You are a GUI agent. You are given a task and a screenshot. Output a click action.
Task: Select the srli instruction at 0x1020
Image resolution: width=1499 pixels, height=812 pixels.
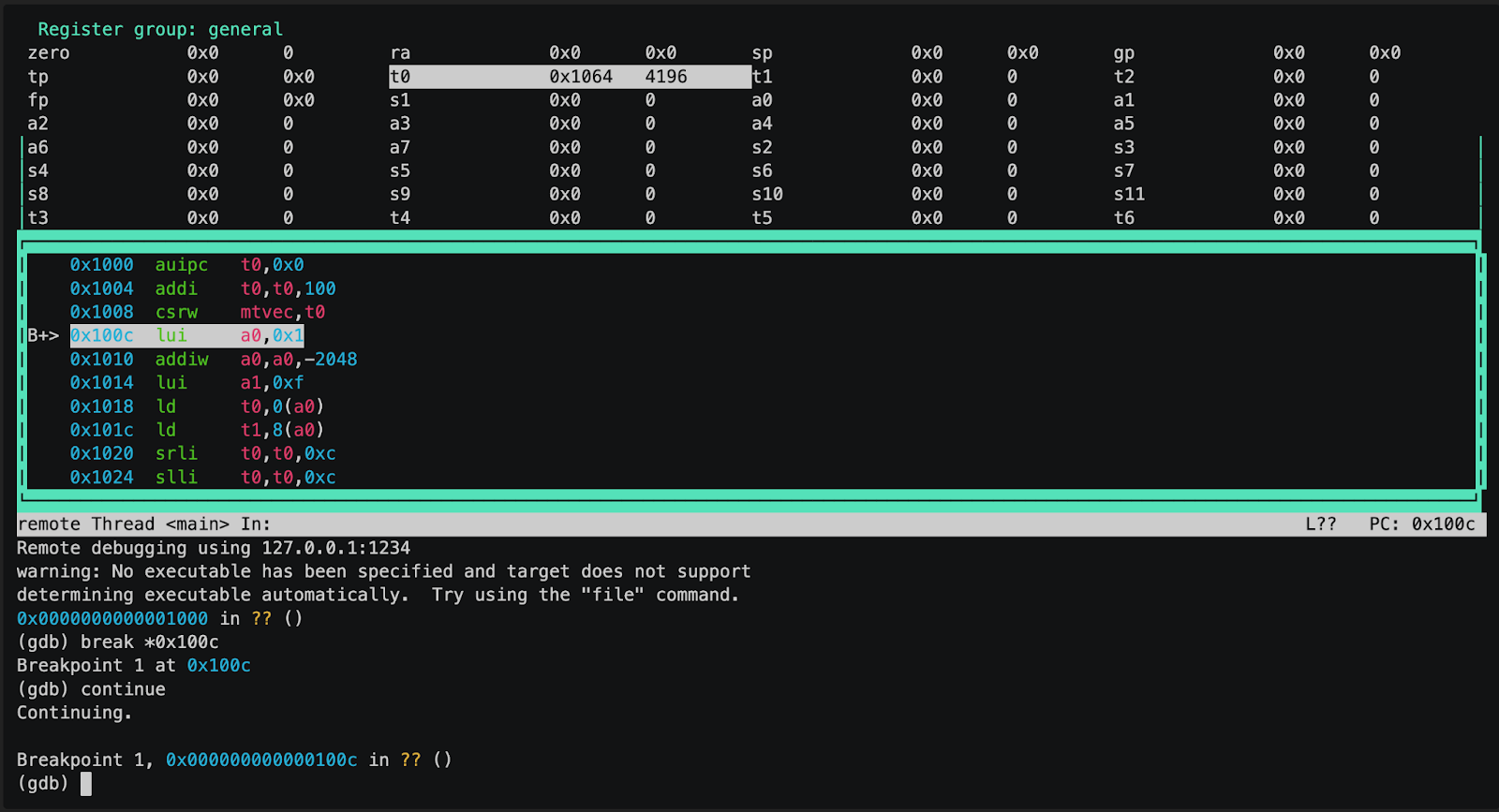pos(202,453)
